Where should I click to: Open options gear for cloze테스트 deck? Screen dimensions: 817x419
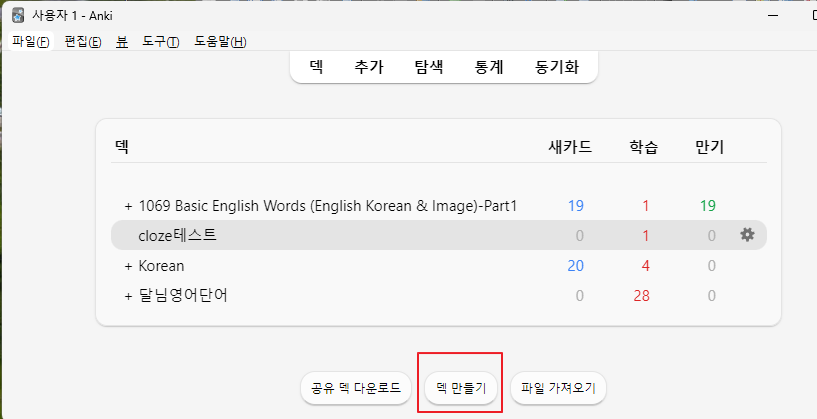click(x=747, y=235)
